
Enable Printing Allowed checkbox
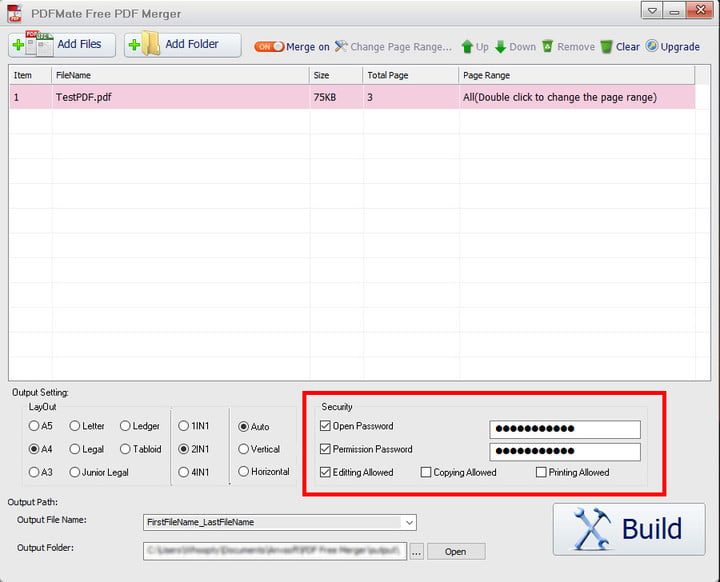pos(541,472)
